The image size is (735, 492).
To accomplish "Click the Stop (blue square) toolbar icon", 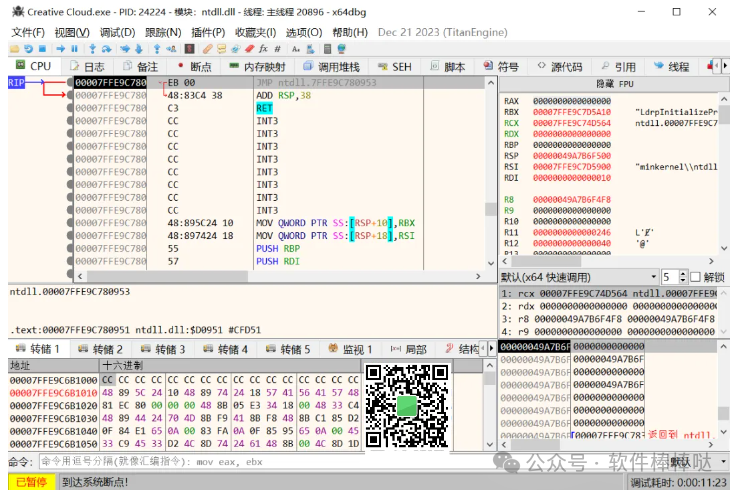I will coord(42,49).
